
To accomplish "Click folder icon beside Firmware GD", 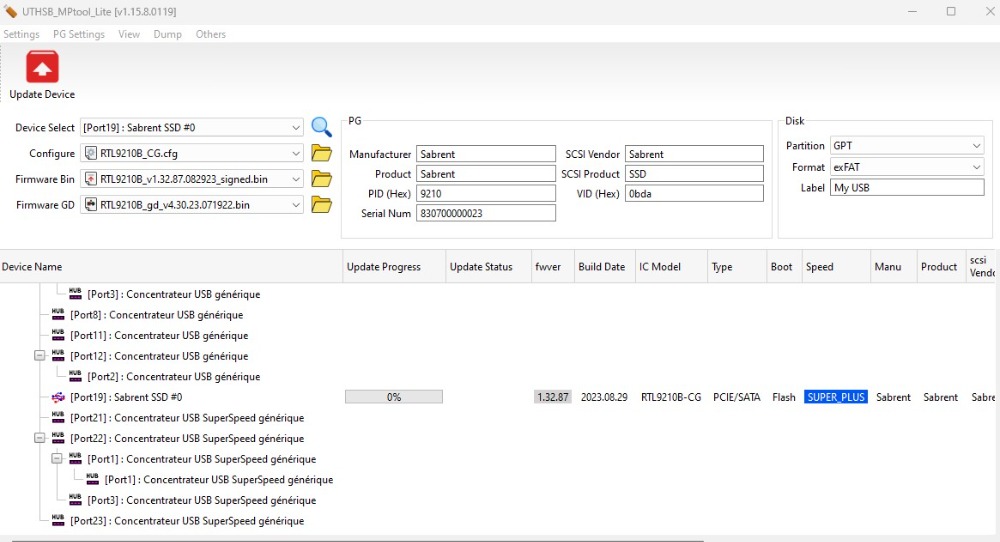I will point(321,205).
